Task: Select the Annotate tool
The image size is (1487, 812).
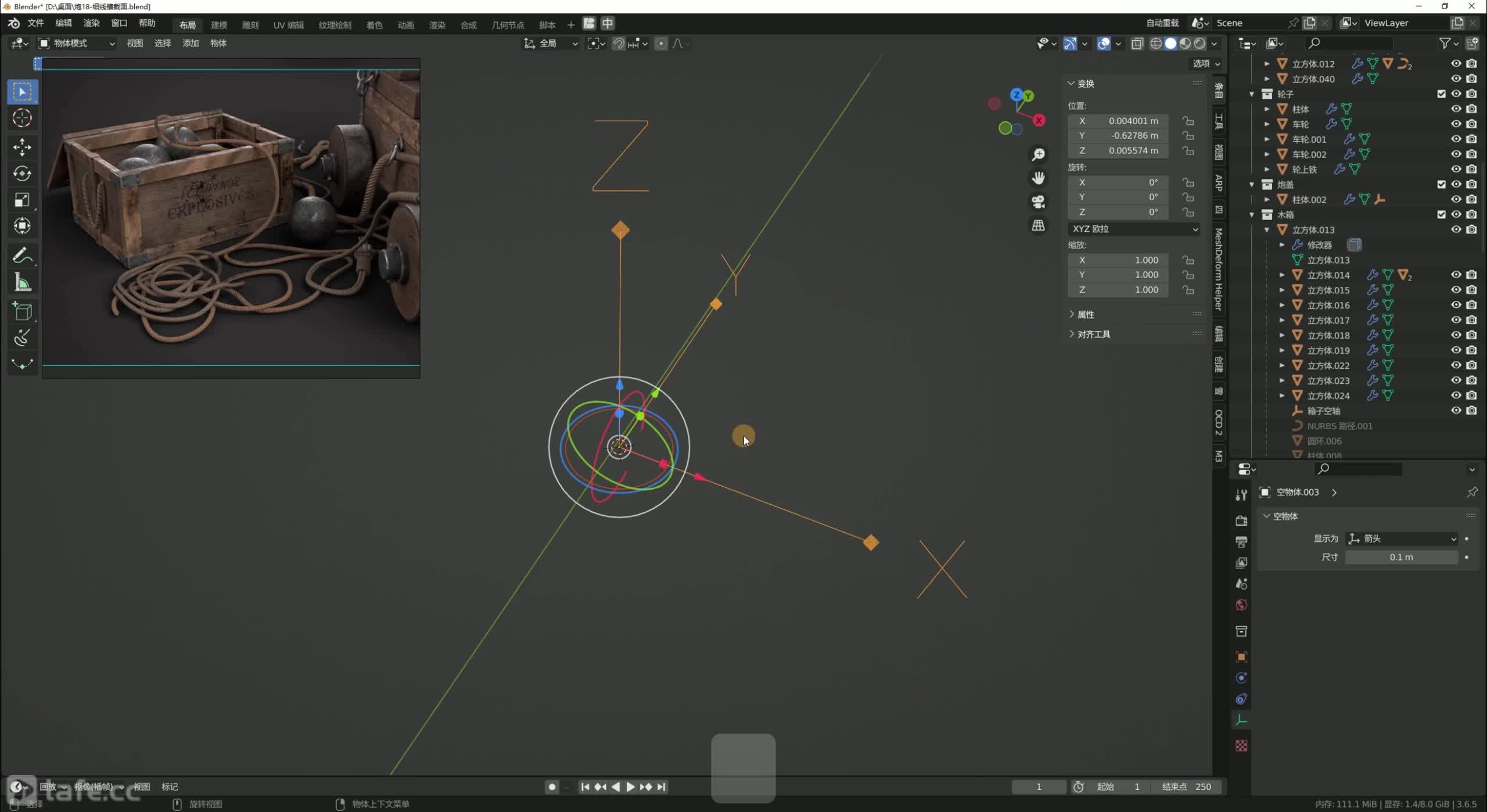Action: (x=22, y=256)
